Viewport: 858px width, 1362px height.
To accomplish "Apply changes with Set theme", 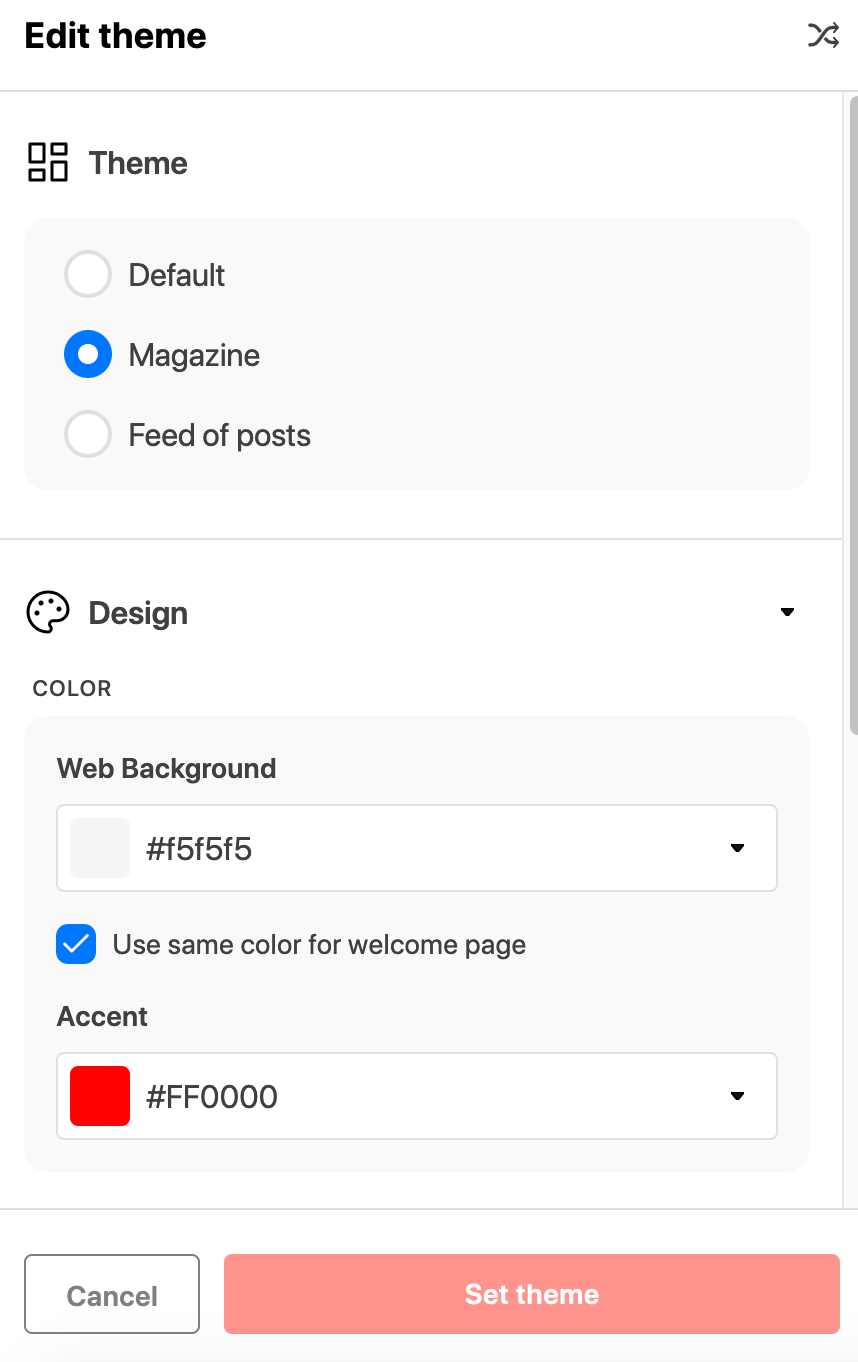I will point(531,1294).
